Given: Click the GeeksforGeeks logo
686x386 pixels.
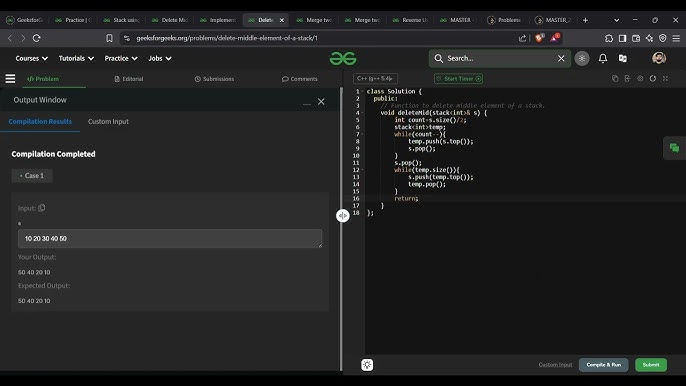Looking at the screenshot, I should click(x=343, y=58).
